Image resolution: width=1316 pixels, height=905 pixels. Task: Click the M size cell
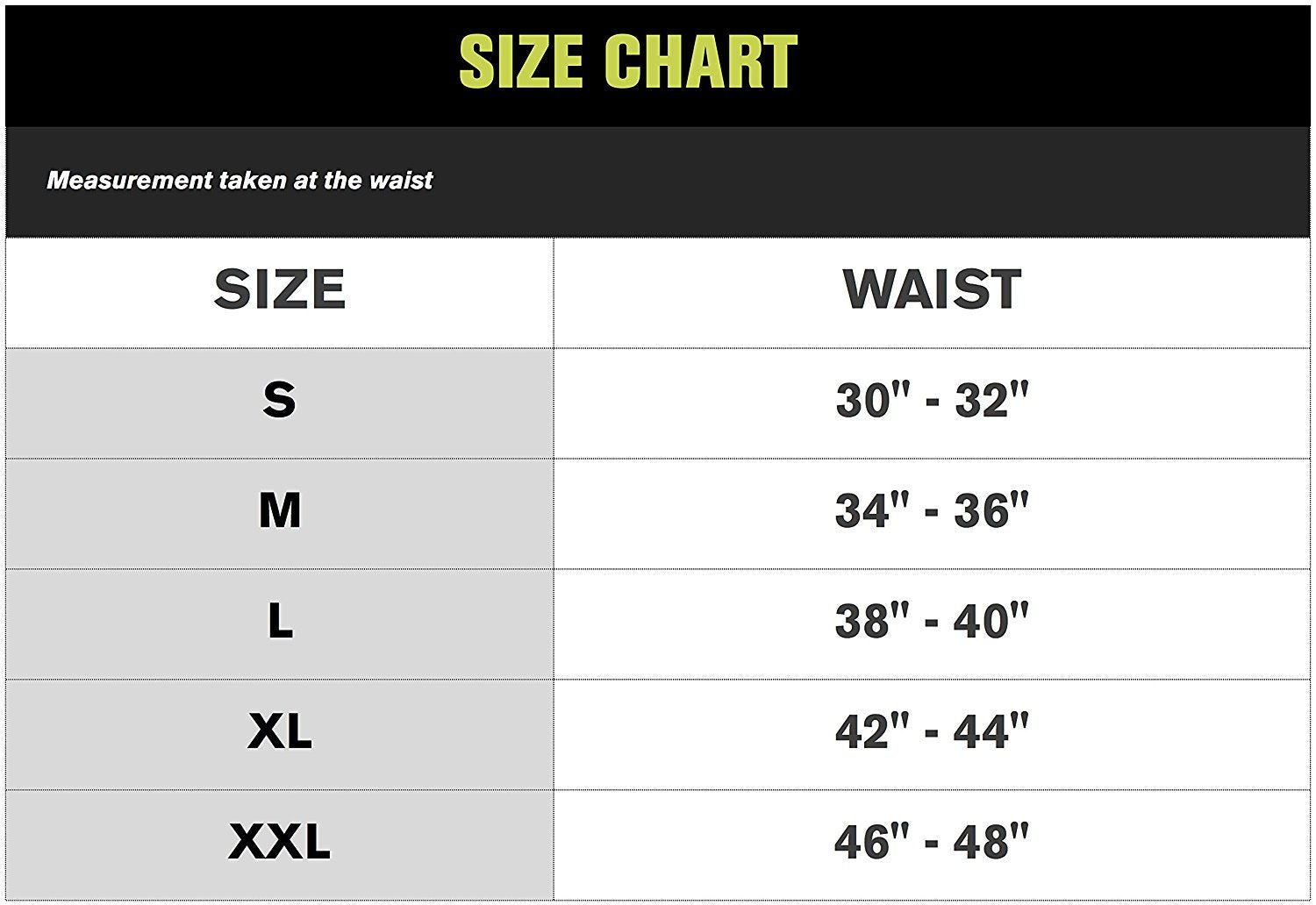pyautogui.click(x=280, y=510)
